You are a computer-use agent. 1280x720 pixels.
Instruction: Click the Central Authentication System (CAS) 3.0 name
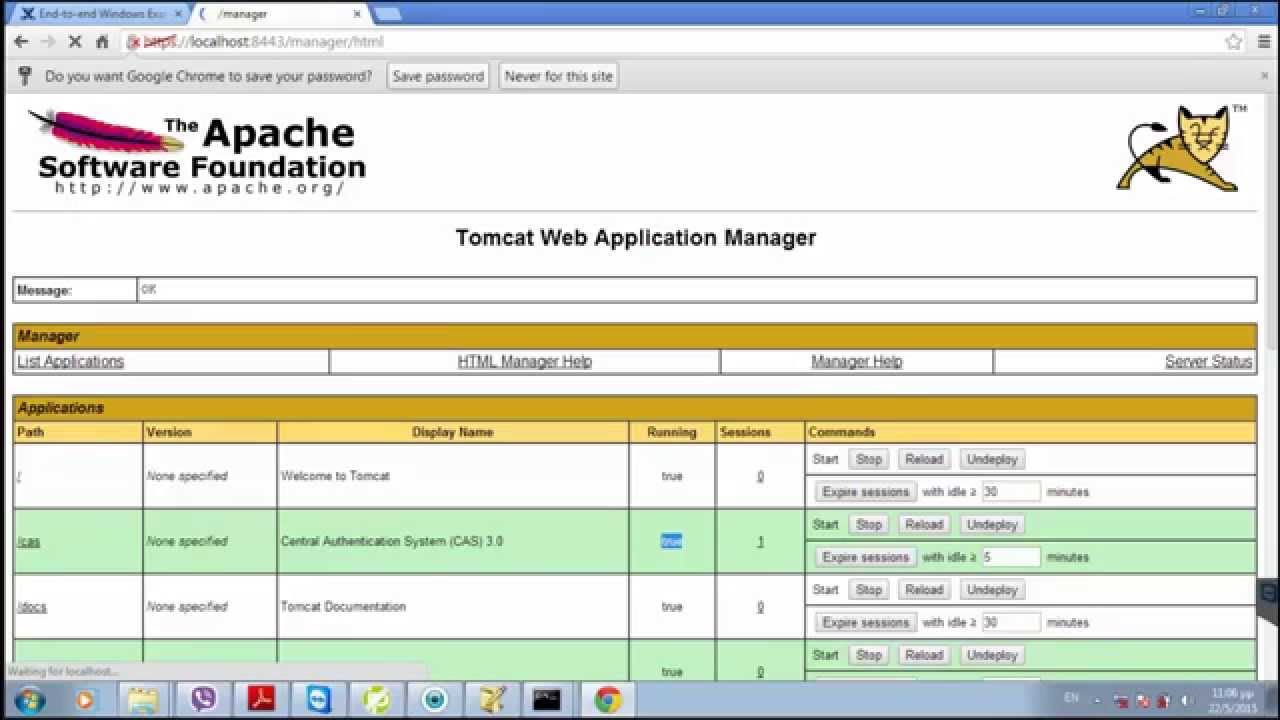pos(392,541)
